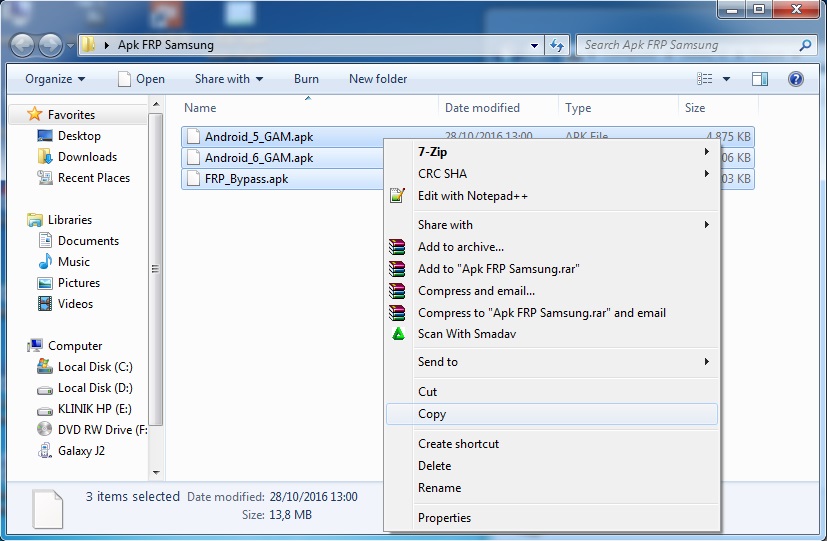Expand the Share with toolbar dropdown
The width and height of the screenshot is (827, 541).
[229, 79]
